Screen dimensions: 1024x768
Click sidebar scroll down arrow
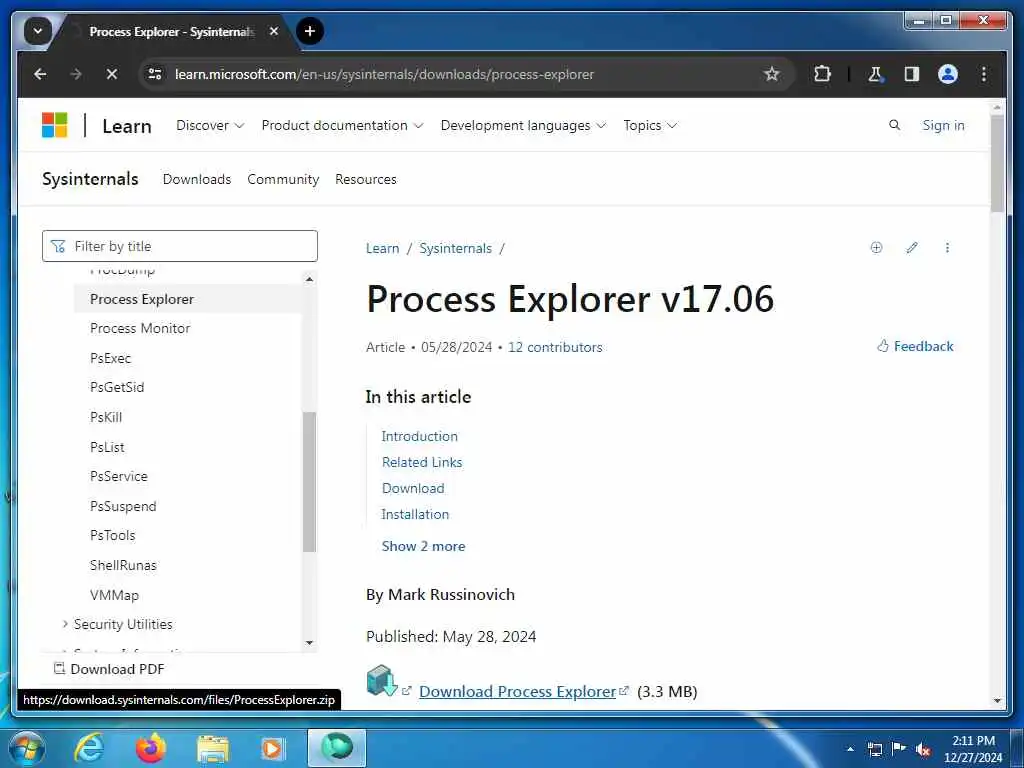[310, 643]
